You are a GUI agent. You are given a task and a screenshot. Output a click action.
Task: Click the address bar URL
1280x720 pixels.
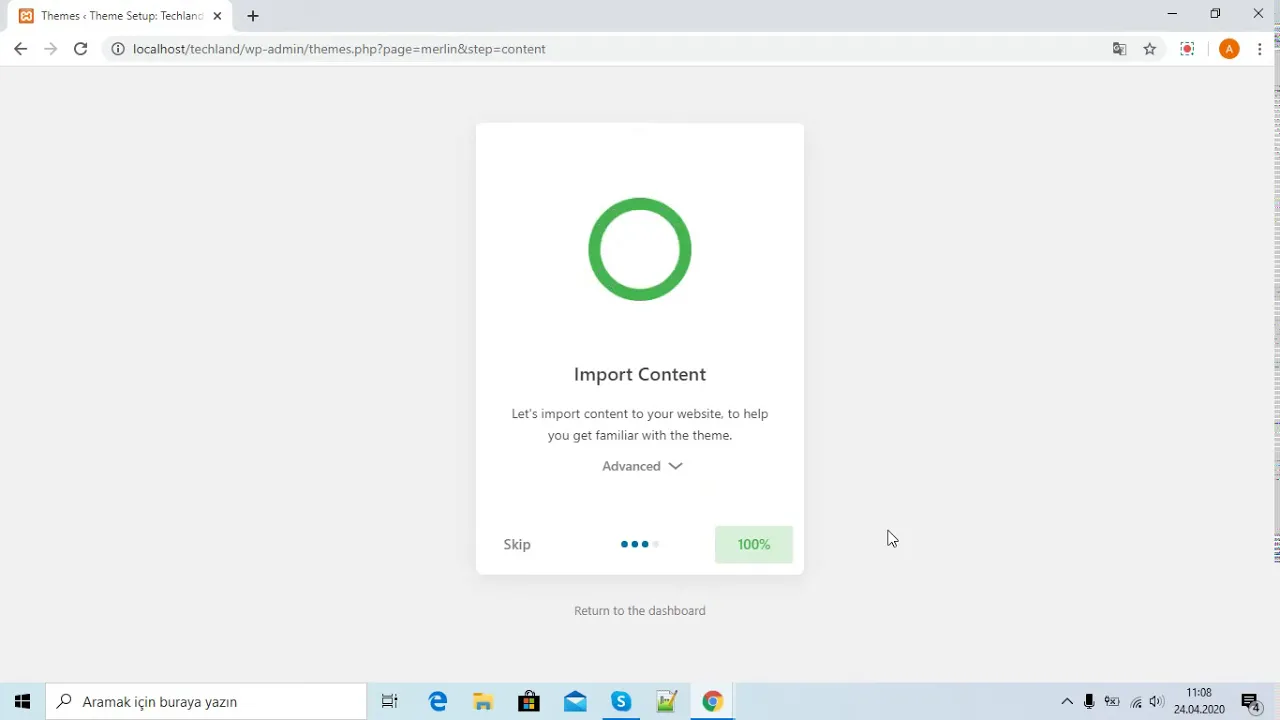click(x=339, y=49)
